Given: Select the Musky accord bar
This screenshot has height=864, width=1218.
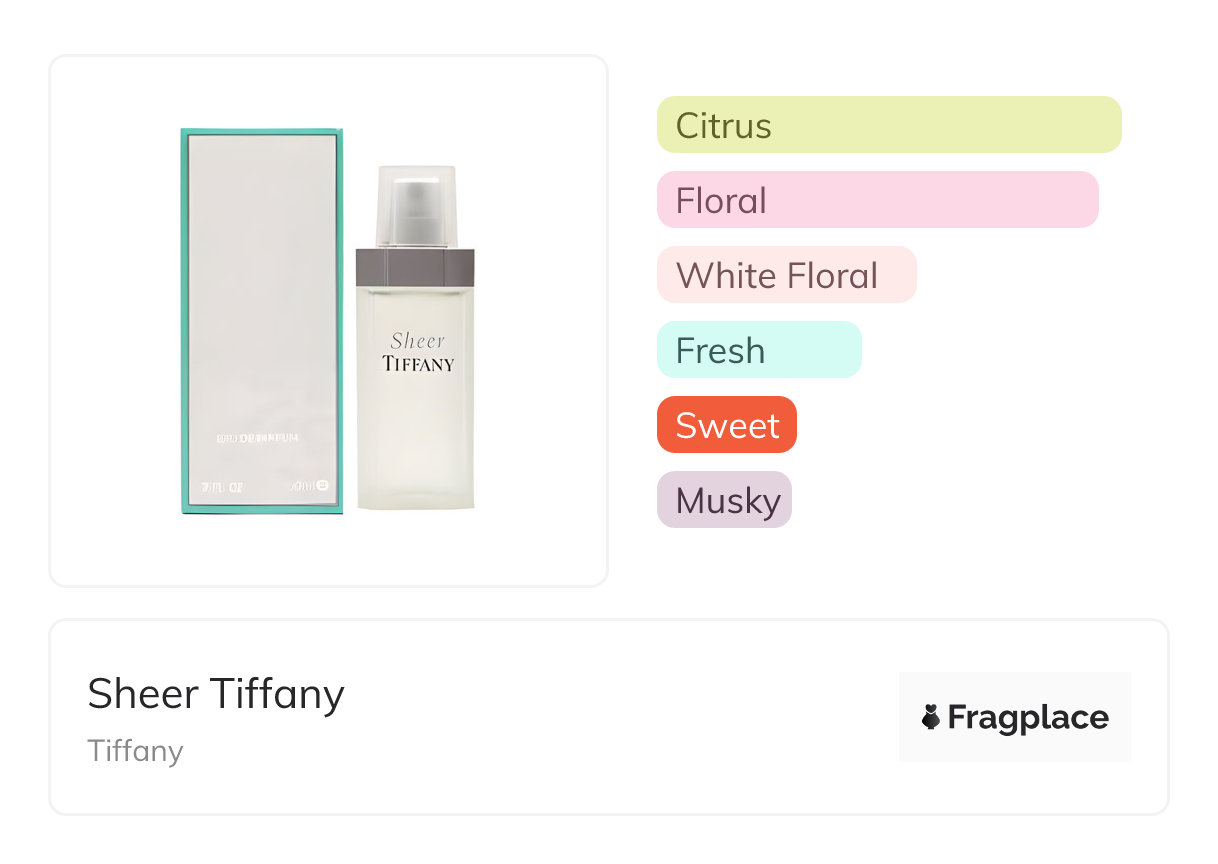Looking at the screenshot, I should 724,500.
